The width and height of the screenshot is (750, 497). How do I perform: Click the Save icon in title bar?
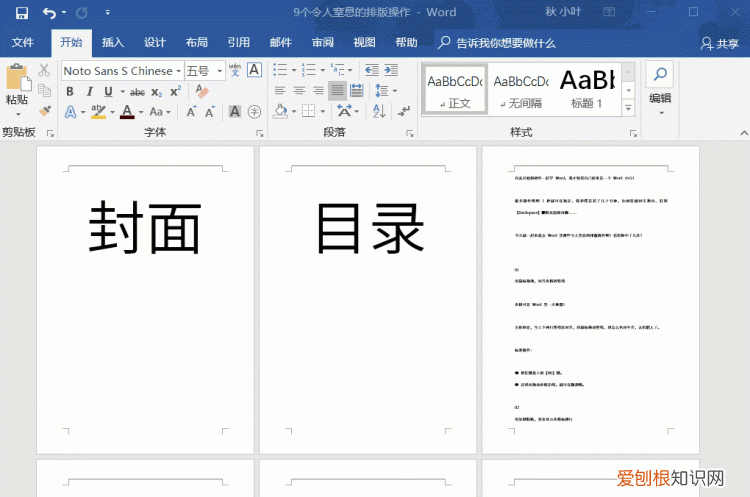tap(21, 13)
